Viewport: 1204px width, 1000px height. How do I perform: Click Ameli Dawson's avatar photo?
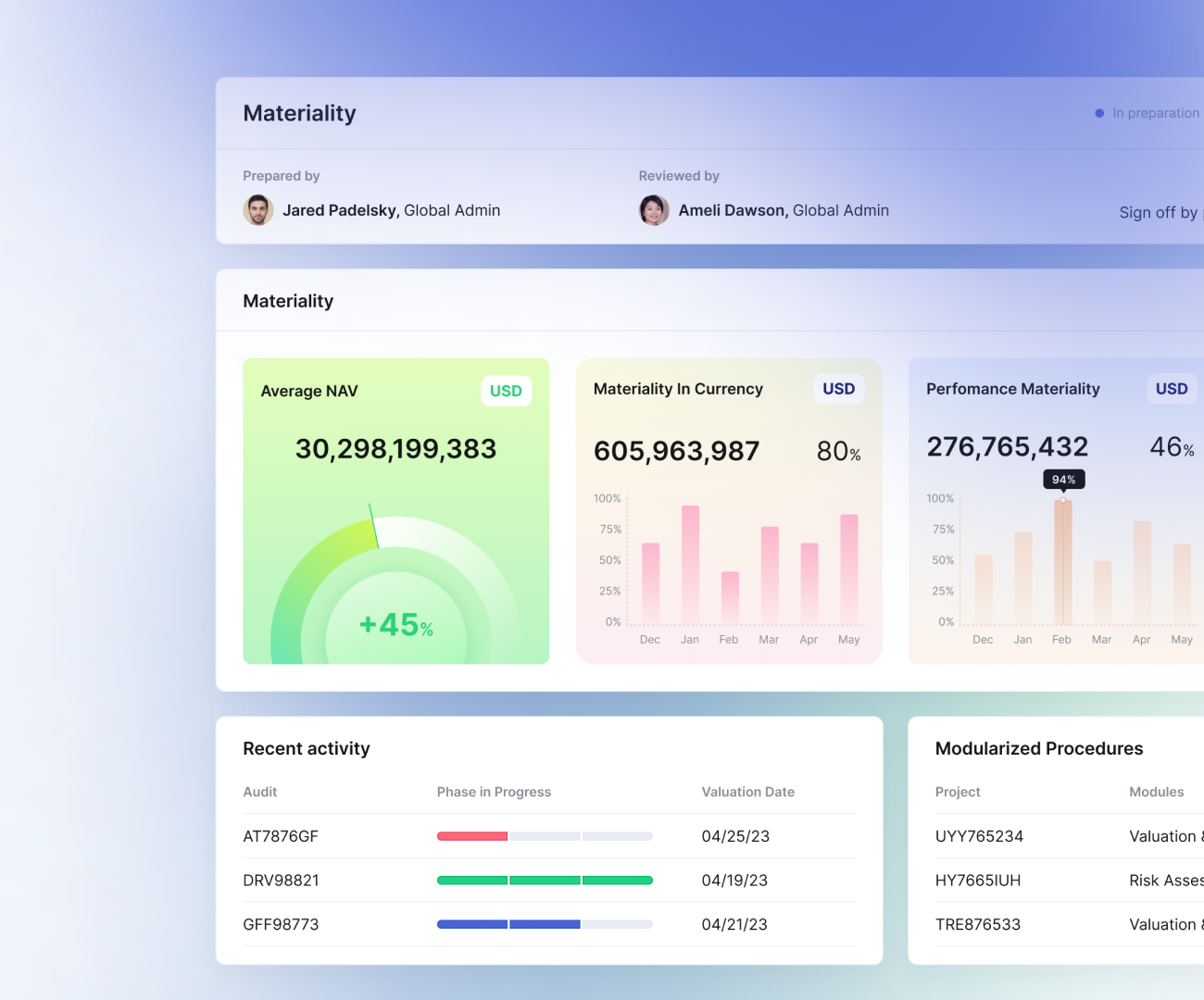(654, 210)
